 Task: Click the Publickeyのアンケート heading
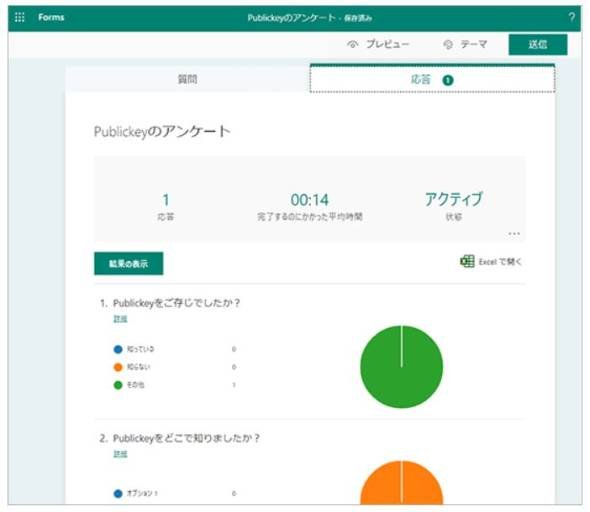tap(162, 132)
